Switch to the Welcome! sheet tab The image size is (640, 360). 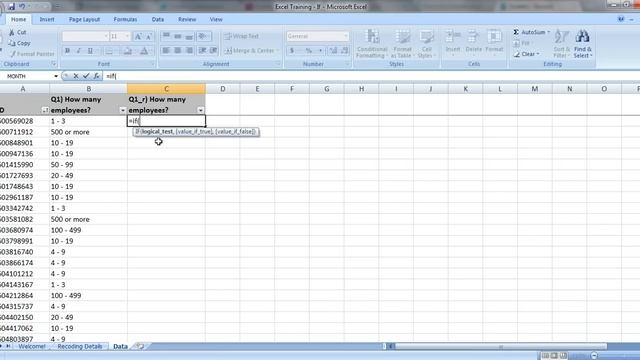[31, 346]
